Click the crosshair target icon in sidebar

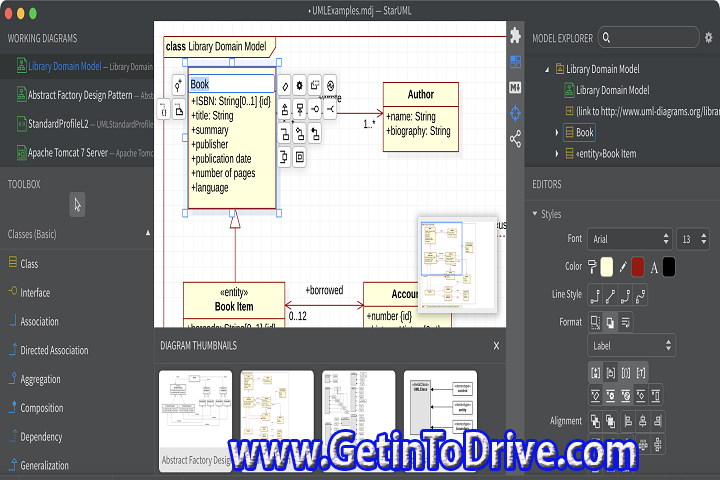[515, 113]
